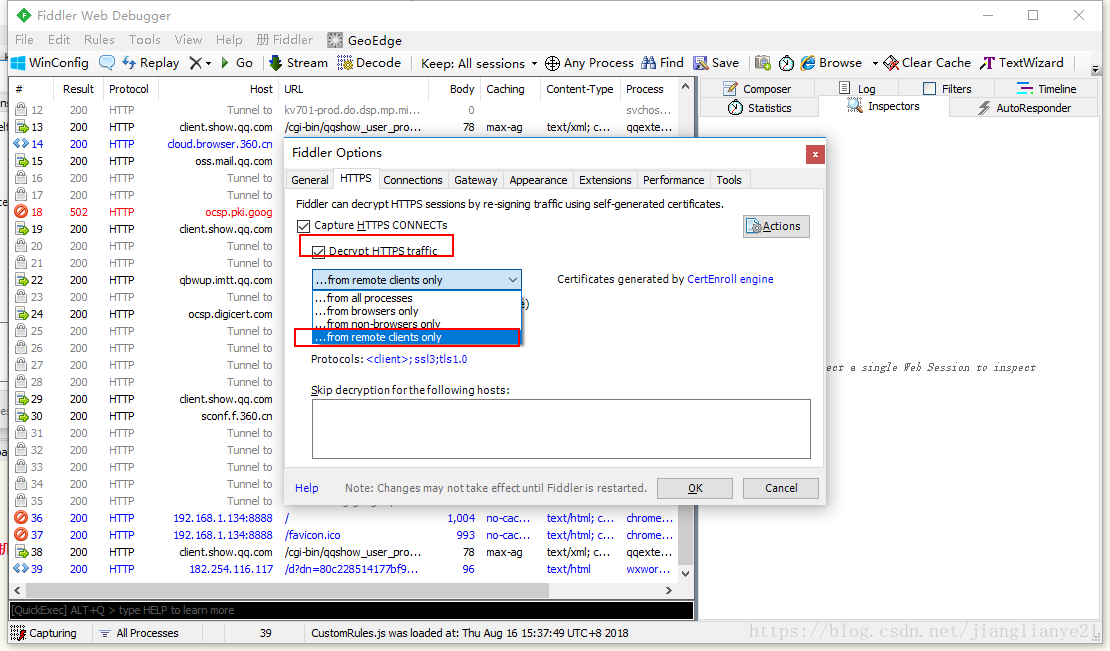Click the session list scroll down arrow
1110x651 pixels.
[685, 574]
